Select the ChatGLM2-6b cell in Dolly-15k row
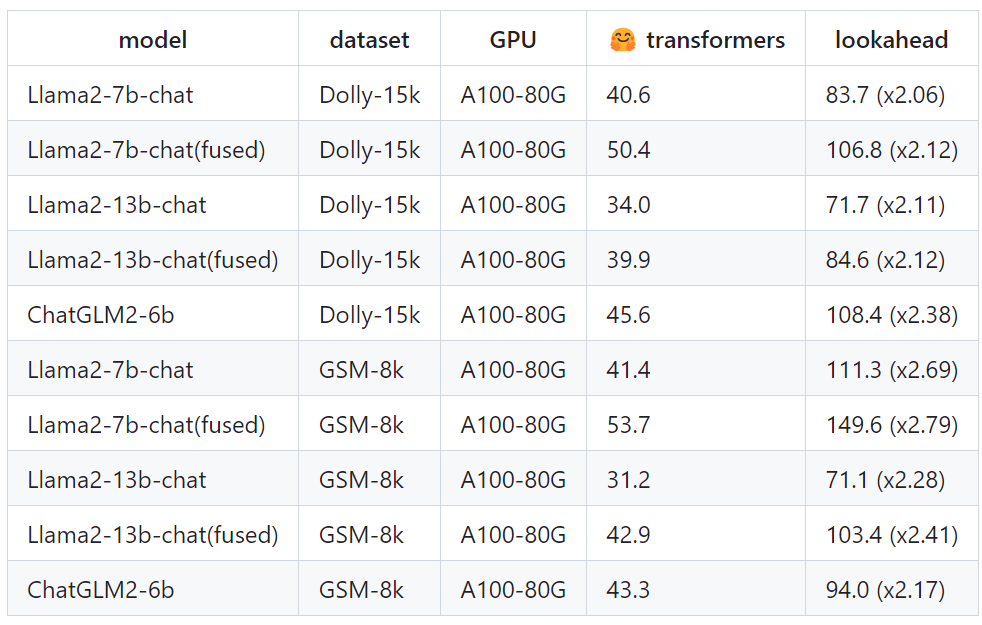This screenshot has height=625, width=982. coord(153,314)
